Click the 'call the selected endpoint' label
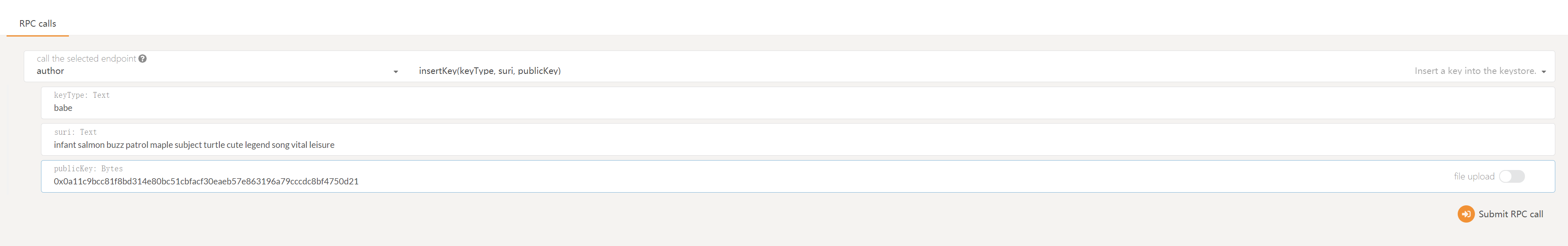This screenshot has height=246, width=1568. pos(86,58)
